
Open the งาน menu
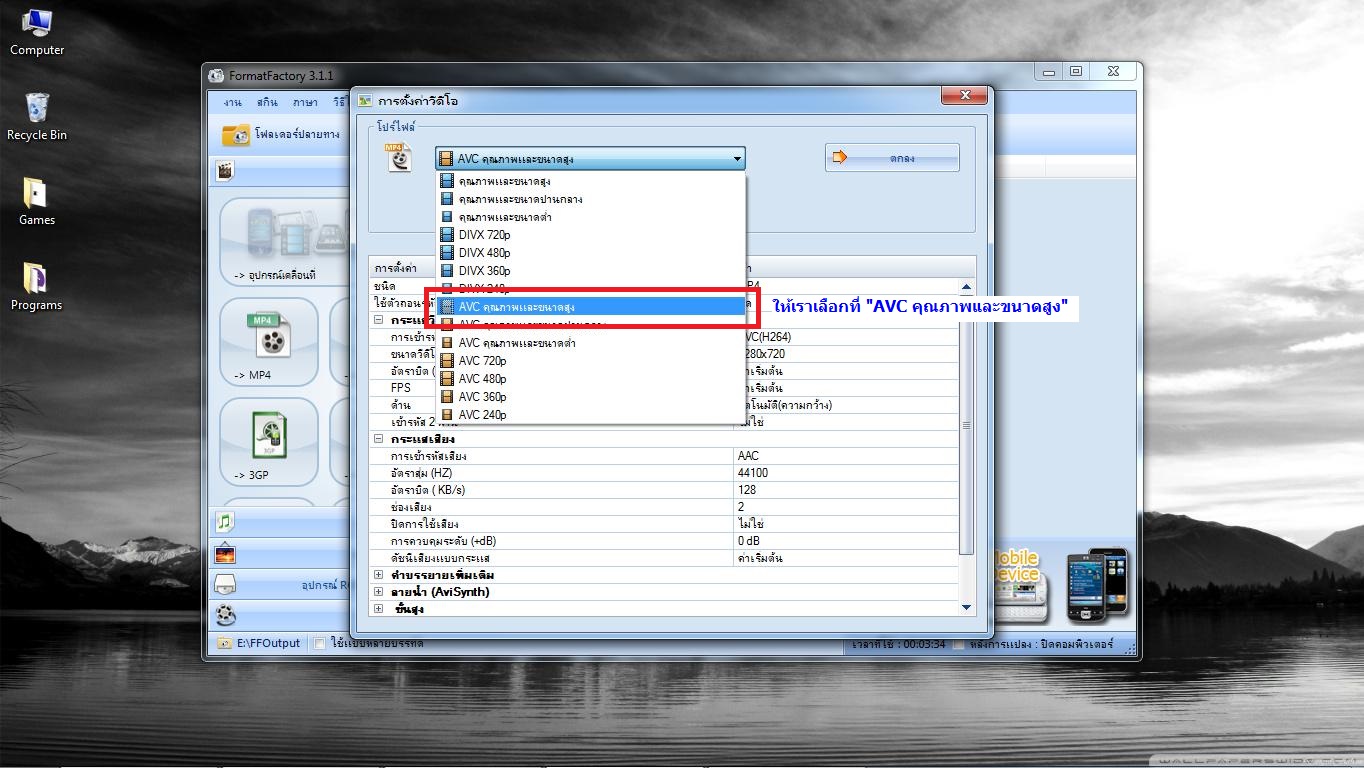click(x=232, y=102)
